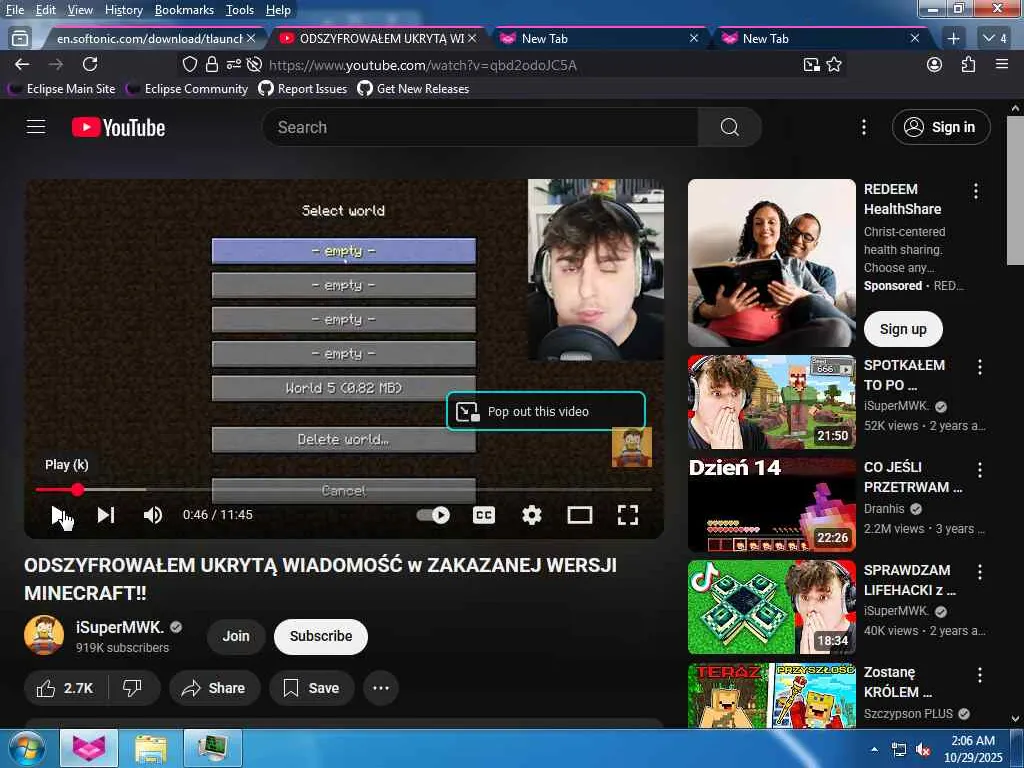Image resolution: width=1024 pixels, height=768 pixels.
Task: Reload the current page
Action: point(90,64)
